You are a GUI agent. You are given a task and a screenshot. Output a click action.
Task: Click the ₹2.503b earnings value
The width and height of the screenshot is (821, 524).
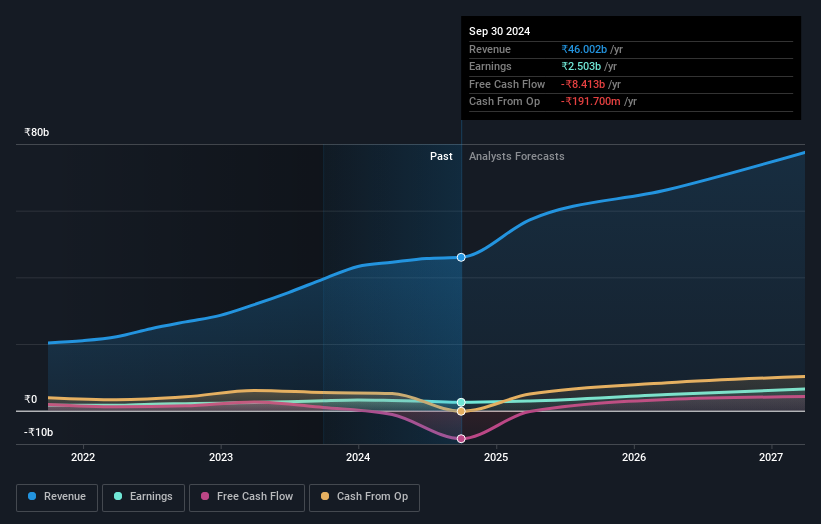(x=581, y=66)
